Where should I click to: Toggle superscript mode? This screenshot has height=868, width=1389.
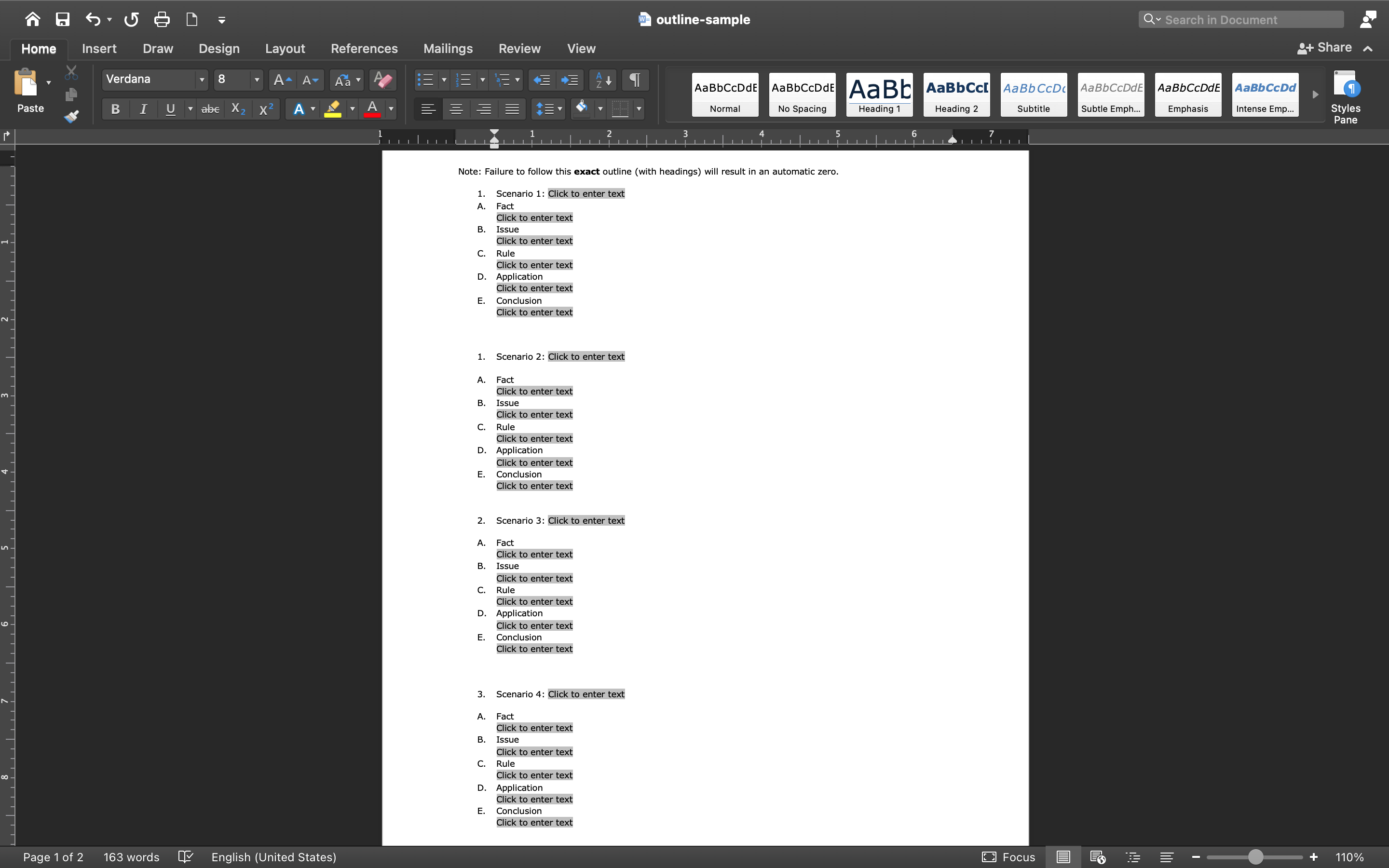[x=265, y=108]
